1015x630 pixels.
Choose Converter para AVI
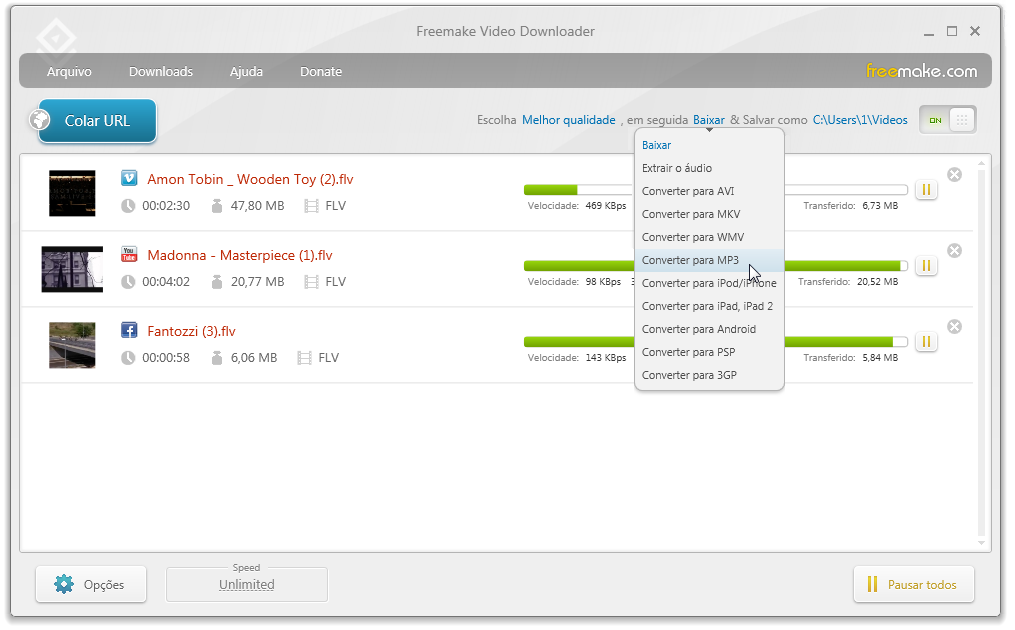pos(709,191)
